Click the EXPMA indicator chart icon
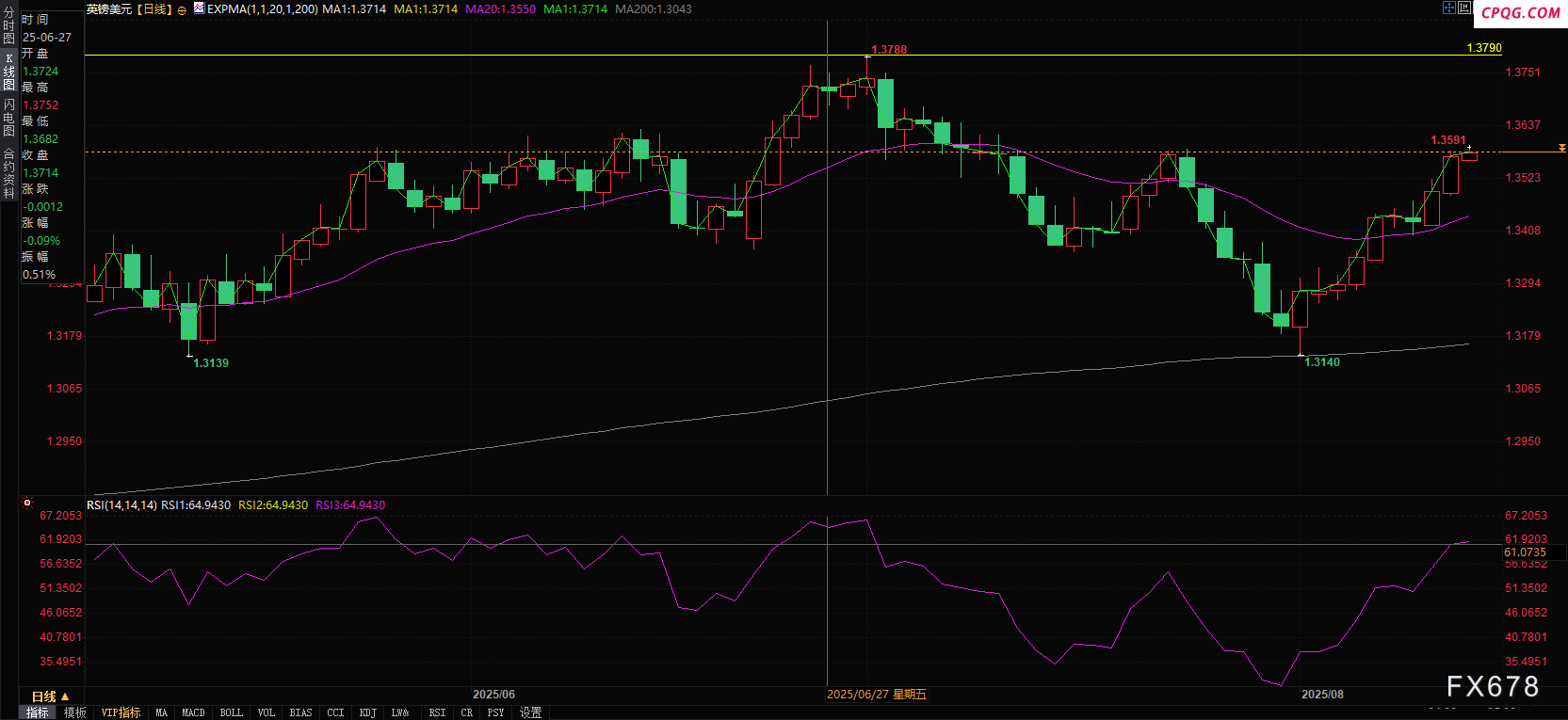 199,8
